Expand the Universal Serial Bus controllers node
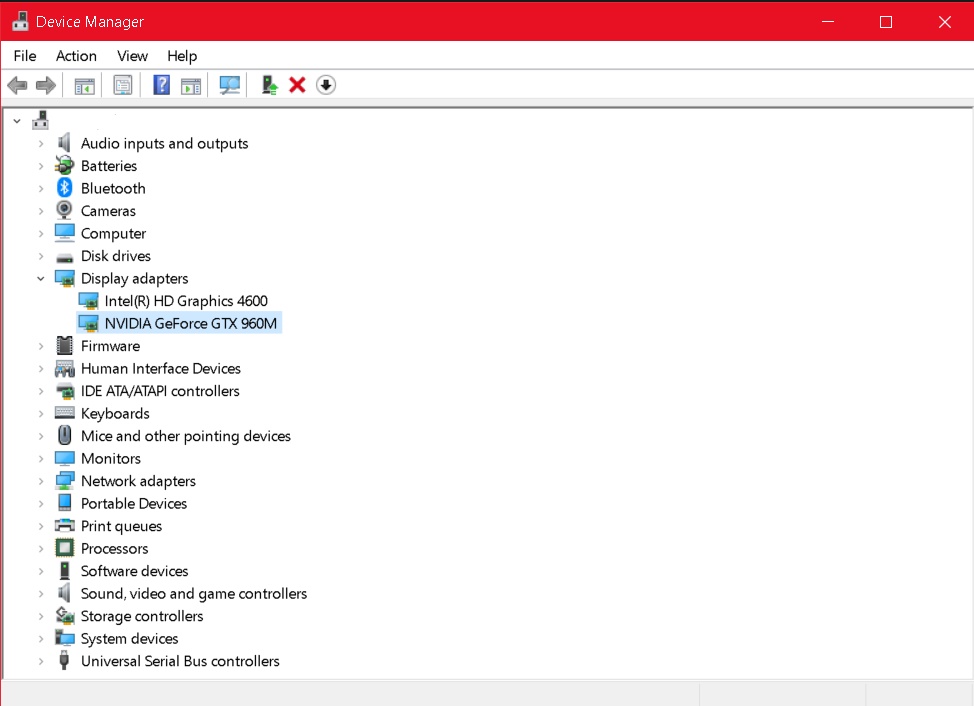Image resolution: width=974 pixels, height=706 pixels. (x=40, y=661)
